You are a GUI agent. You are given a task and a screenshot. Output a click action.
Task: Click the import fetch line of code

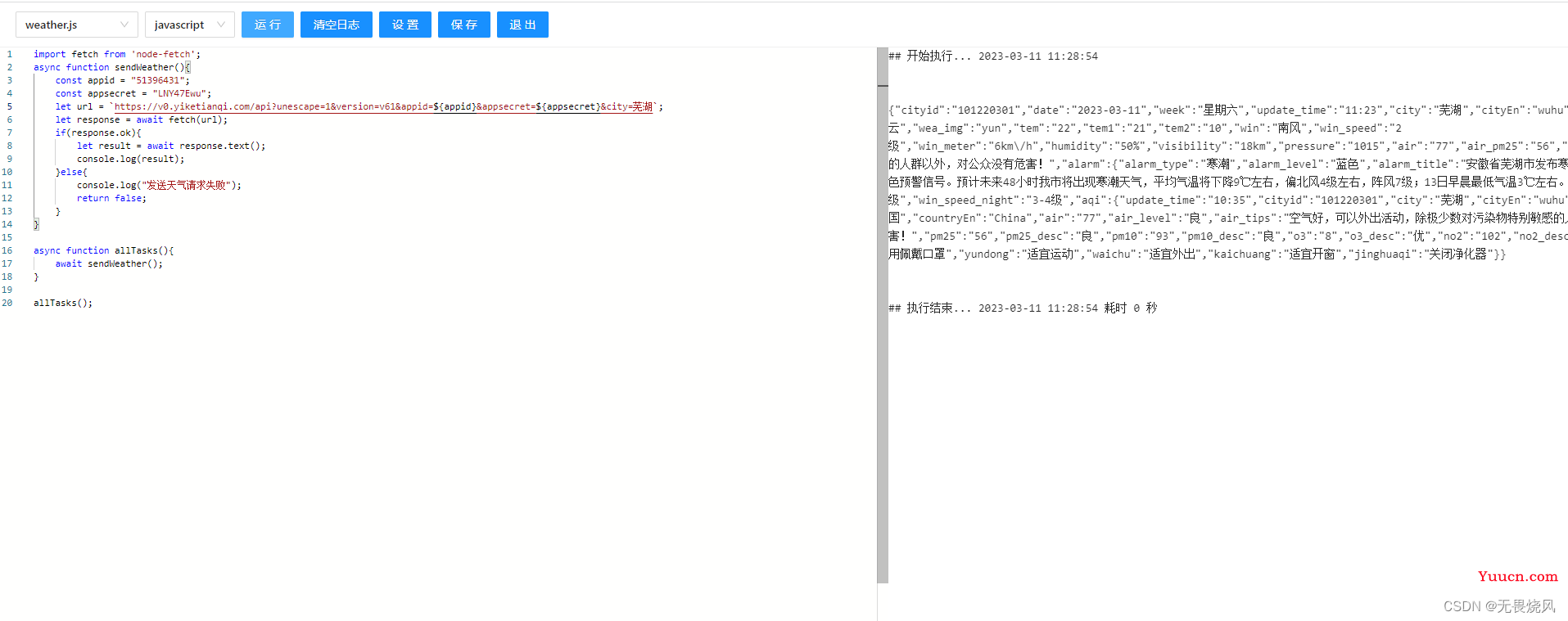click(x=117, y=54)
